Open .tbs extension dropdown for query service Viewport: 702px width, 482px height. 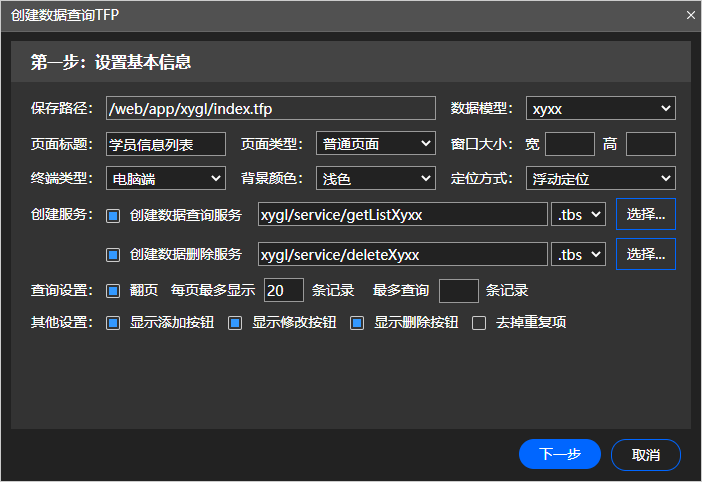(579, 215)
